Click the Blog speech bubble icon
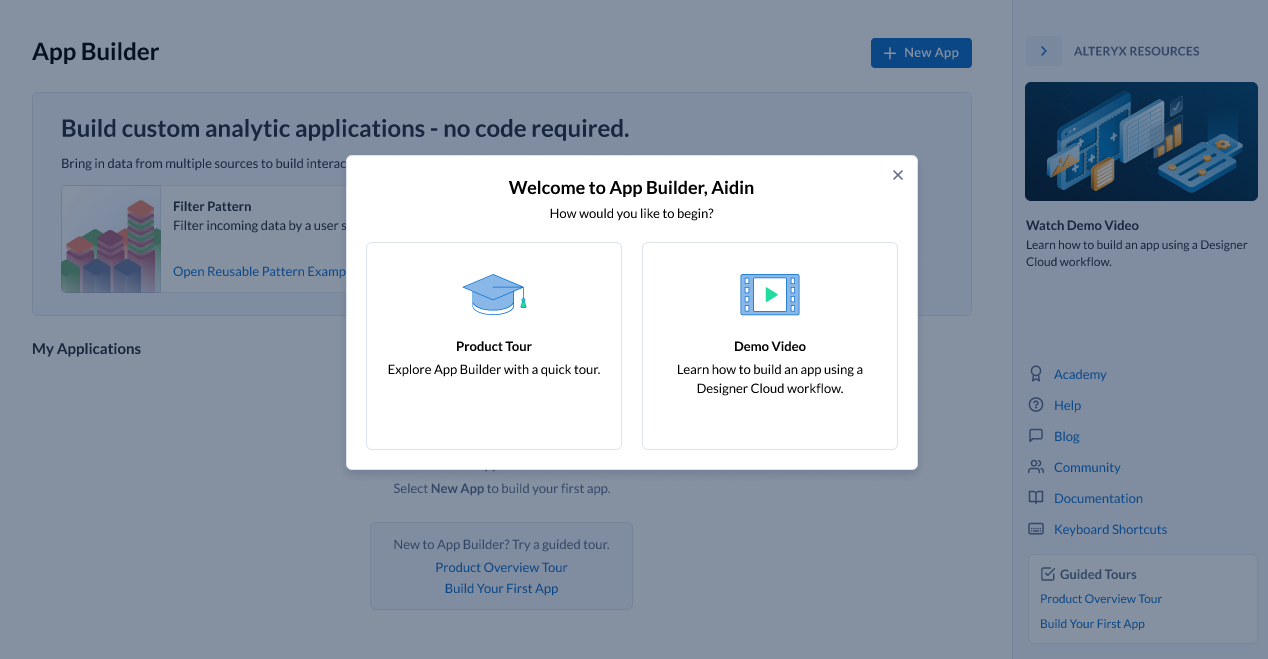1268x659 pixels. [x=1036, y=436]
